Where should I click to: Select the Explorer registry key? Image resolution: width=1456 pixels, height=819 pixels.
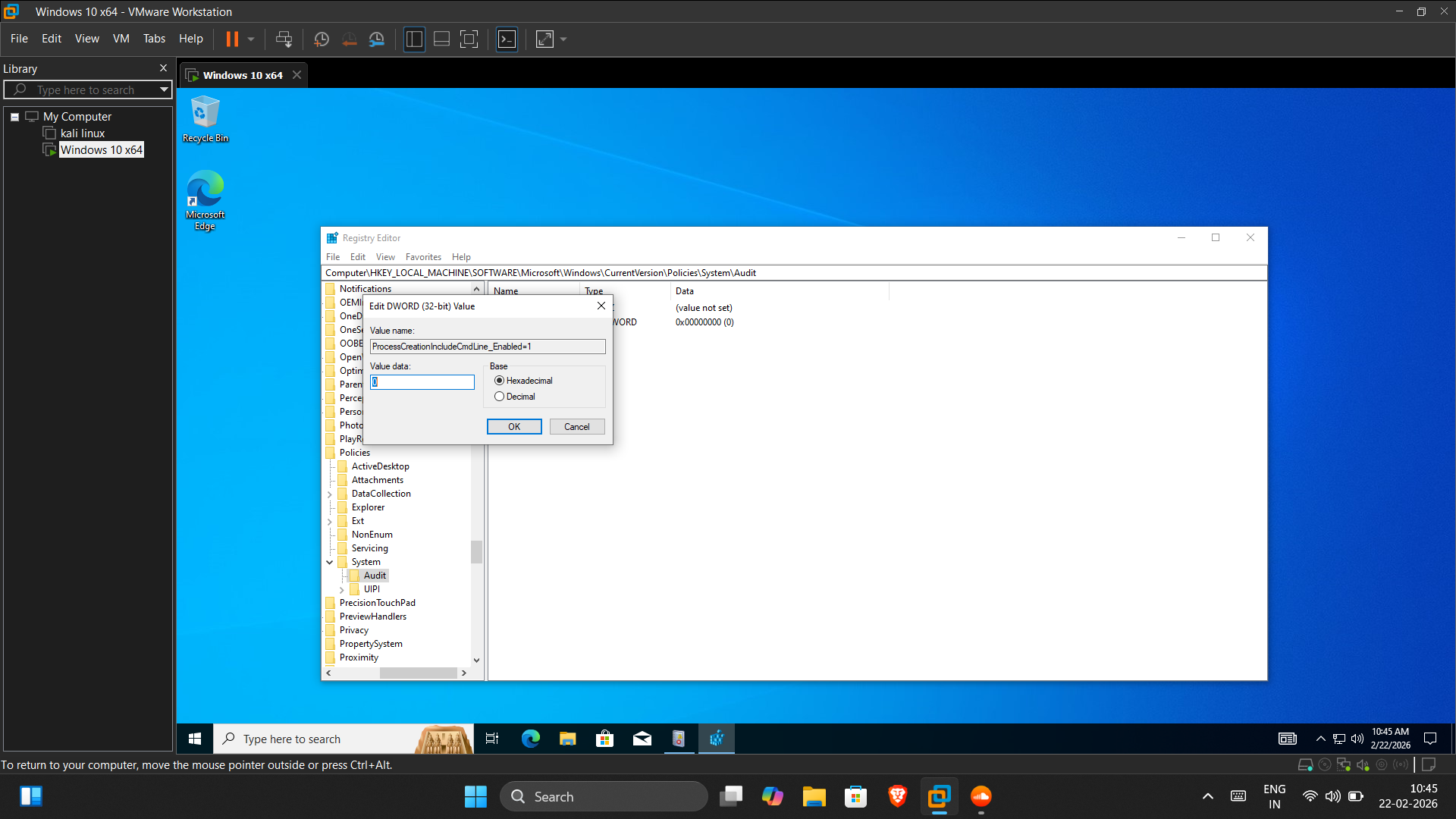tap(368, 507)
